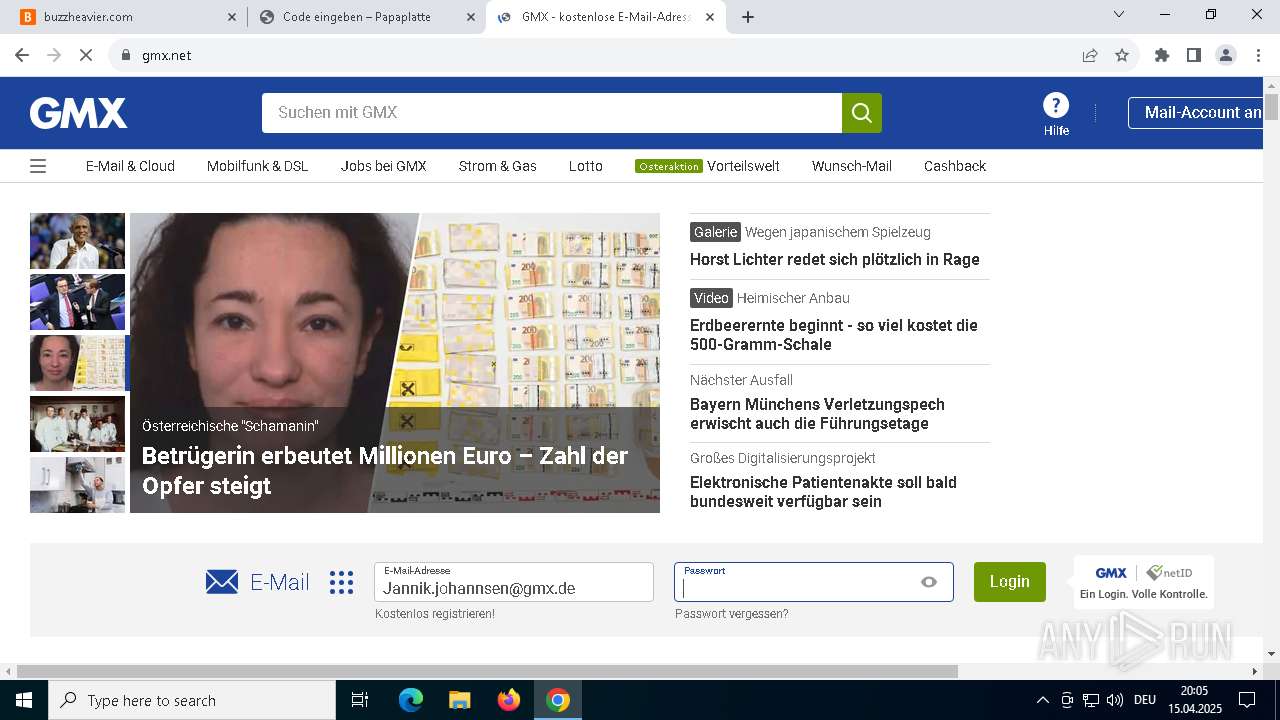Open the Chrome side panel icon
Image resolution: width=1280 pixels, height=720 pixels.
(x=1194, y=55)
